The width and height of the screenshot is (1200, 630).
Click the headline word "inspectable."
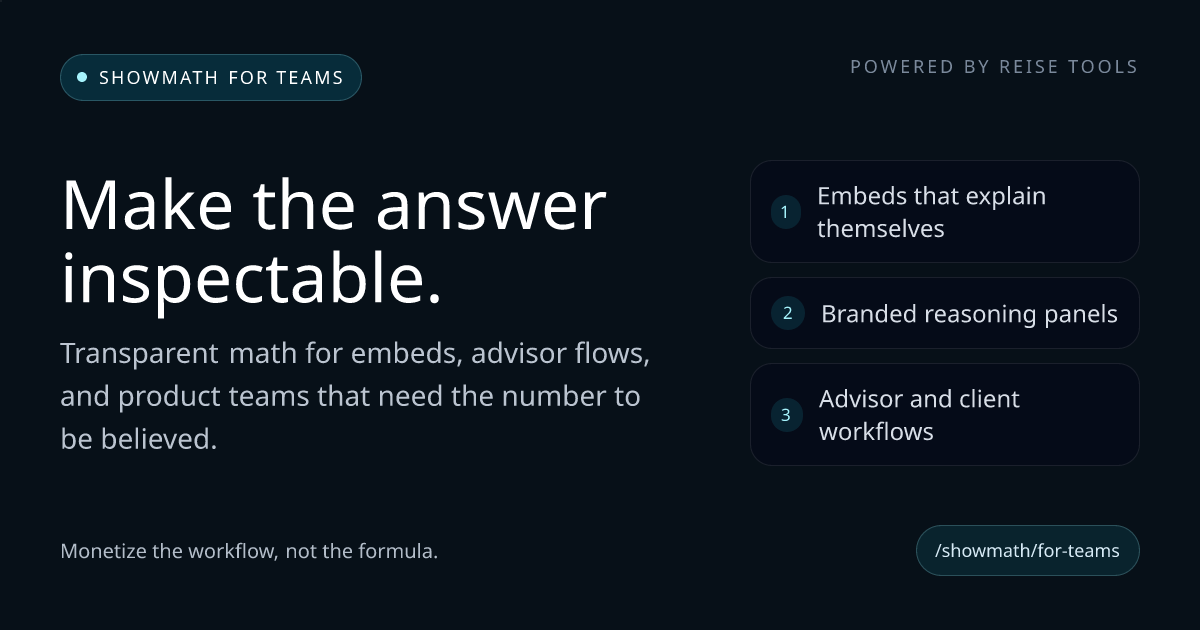251,279
